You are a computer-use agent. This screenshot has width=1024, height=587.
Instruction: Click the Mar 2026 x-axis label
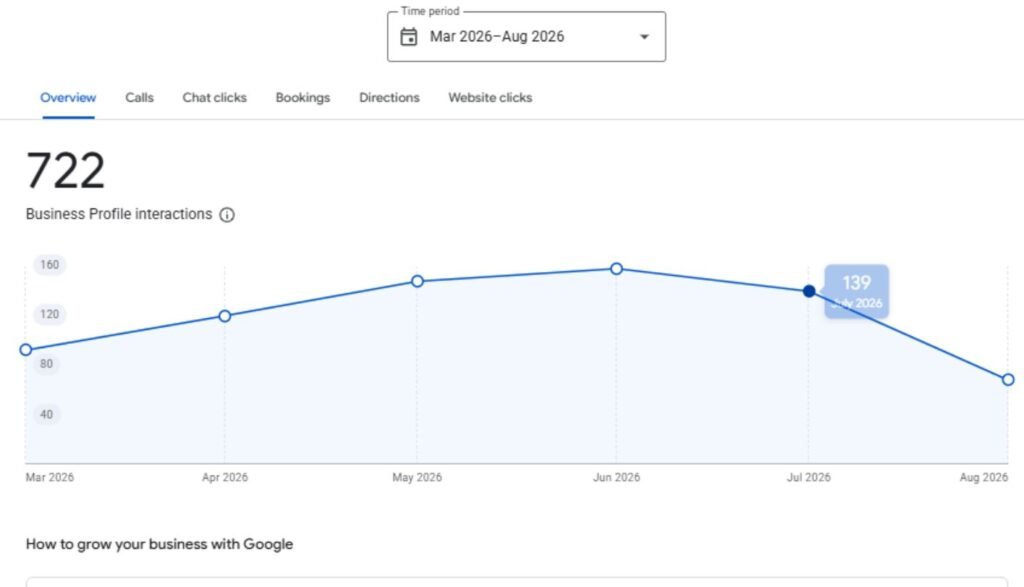coord(50,477)
